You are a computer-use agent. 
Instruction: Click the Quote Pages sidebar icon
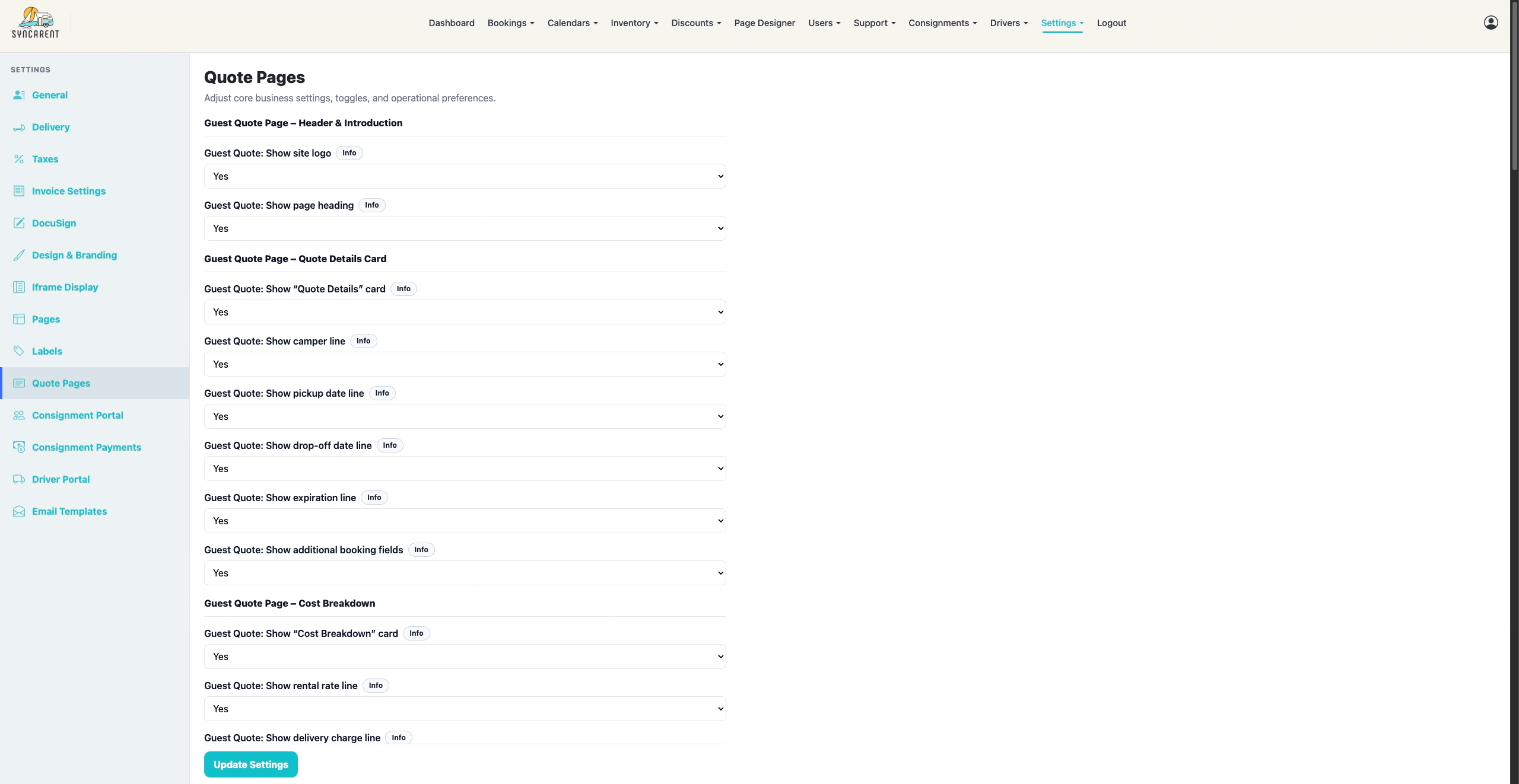pos(19,383)
